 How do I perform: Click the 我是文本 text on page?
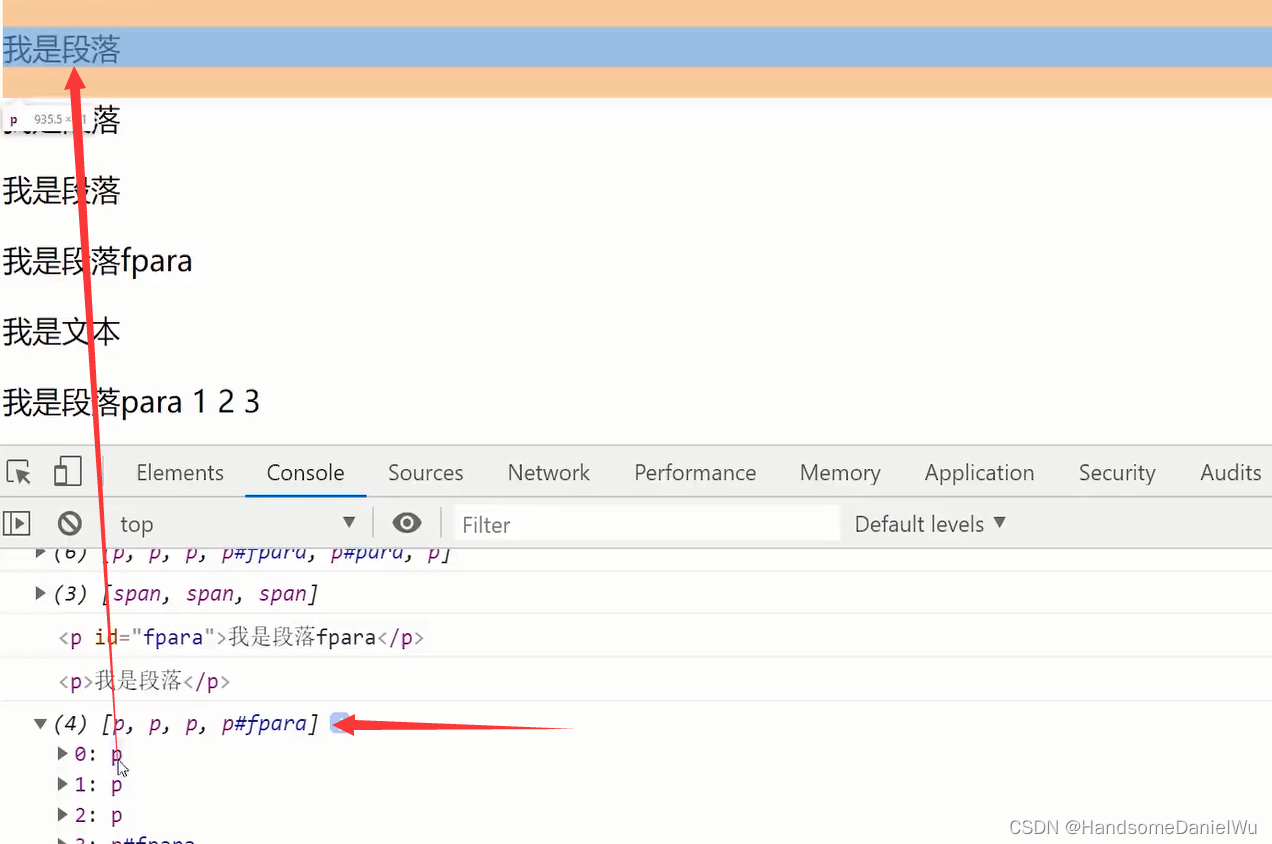[x=61, y=331]
